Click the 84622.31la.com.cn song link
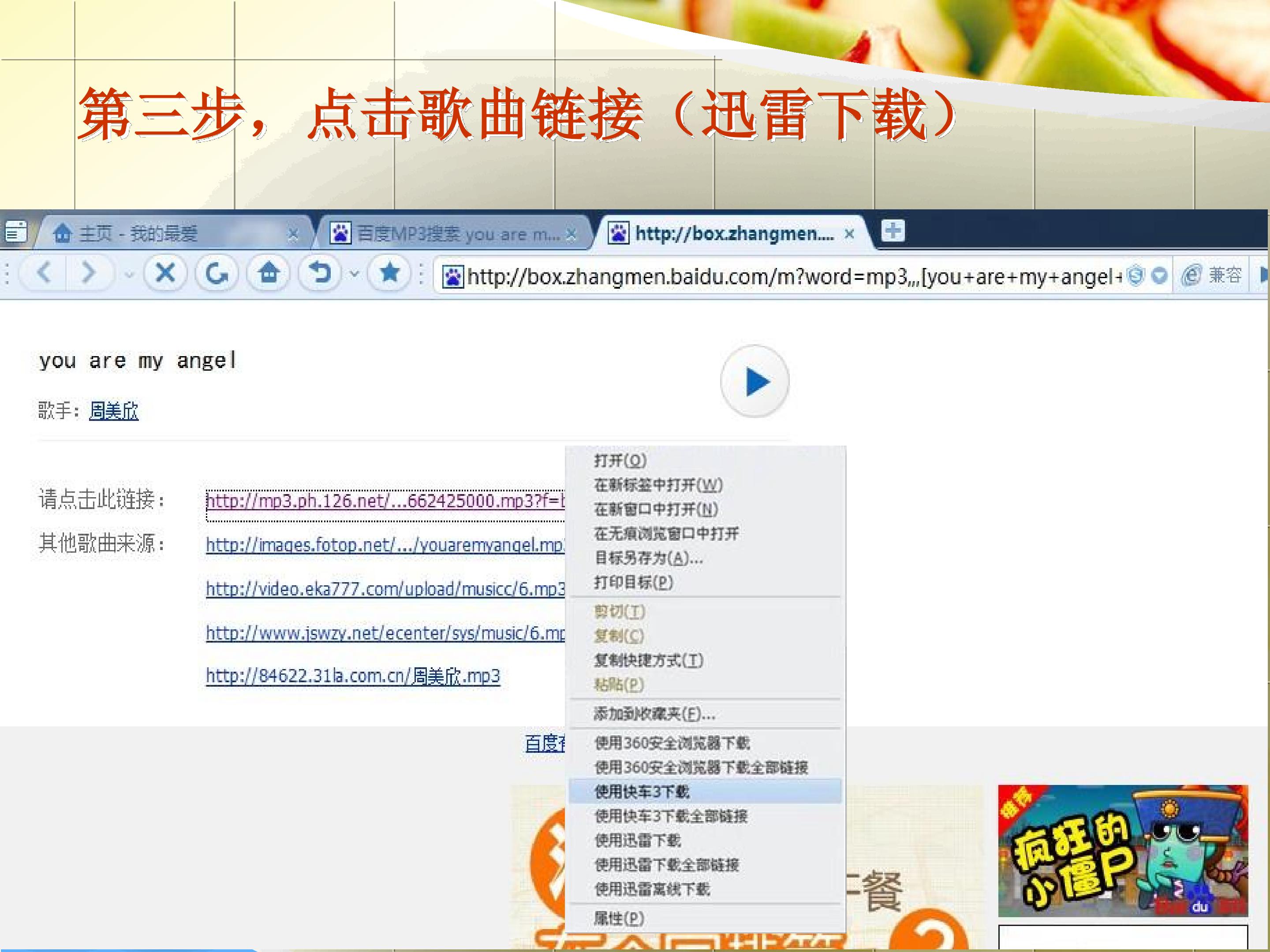The height and width of the screenshot is (952, 1270). coord(353,676)
